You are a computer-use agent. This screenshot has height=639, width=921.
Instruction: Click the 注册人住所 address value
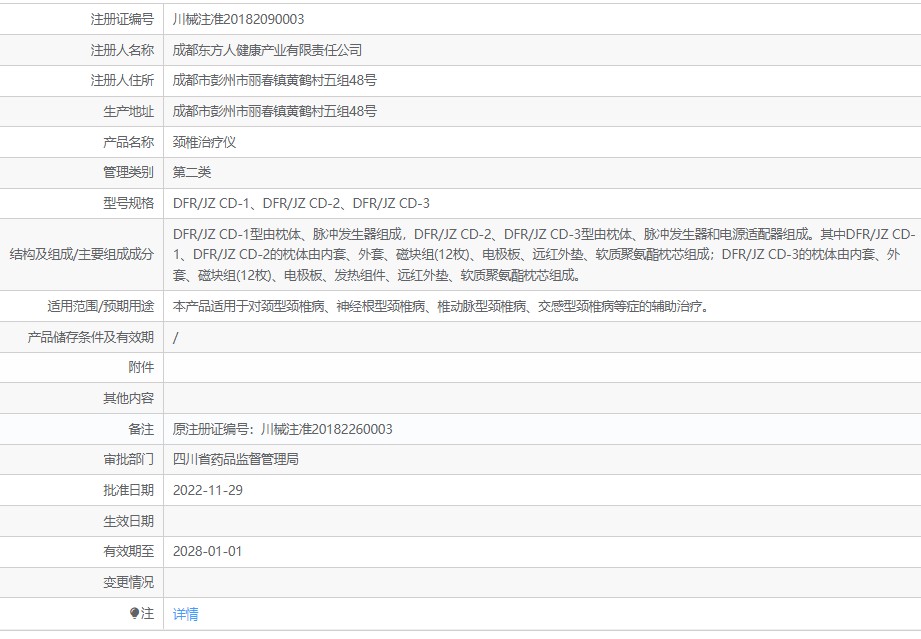tap(275, 80)
